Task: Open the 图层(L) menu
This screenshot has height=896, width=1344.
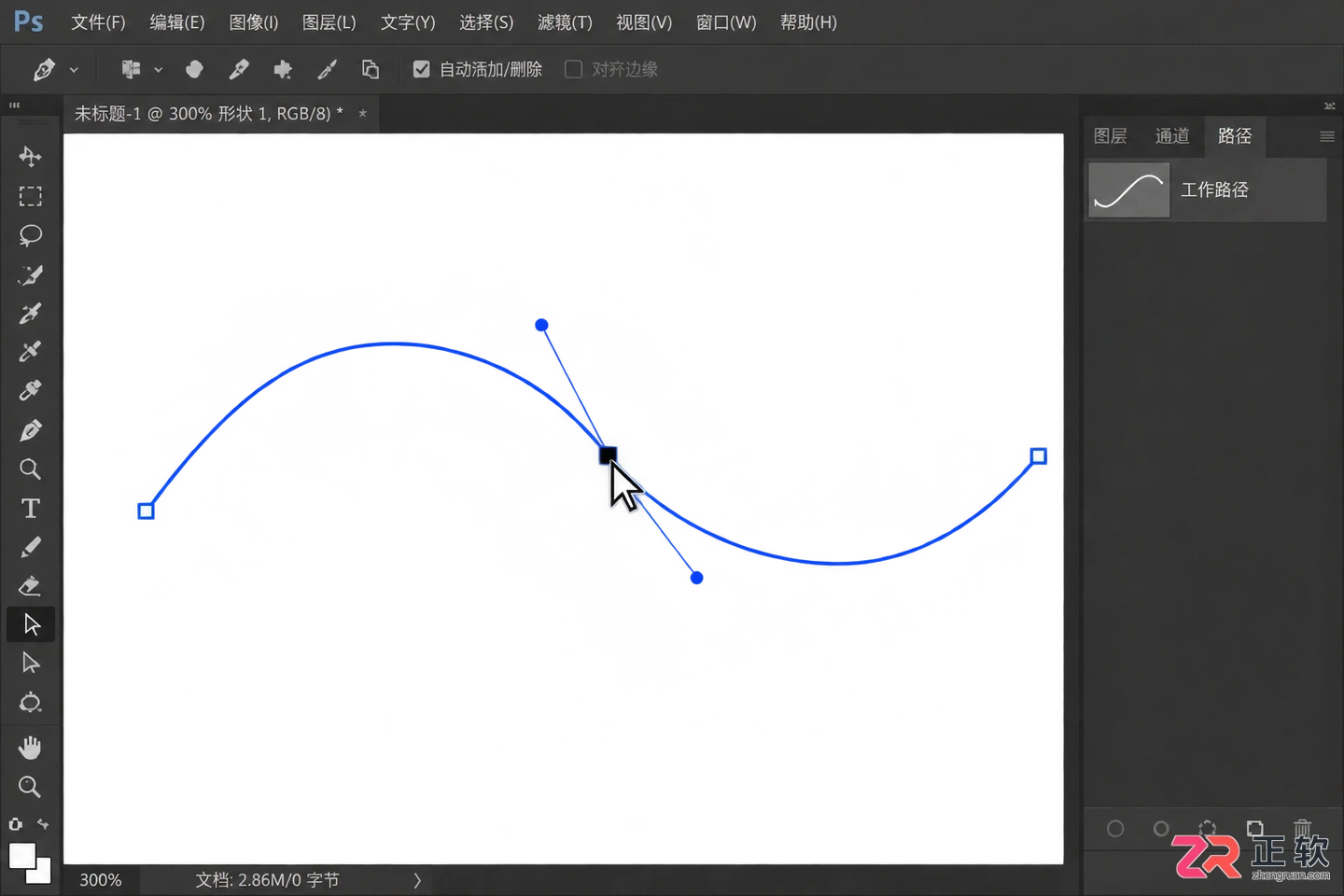Action: coord(329,22)
